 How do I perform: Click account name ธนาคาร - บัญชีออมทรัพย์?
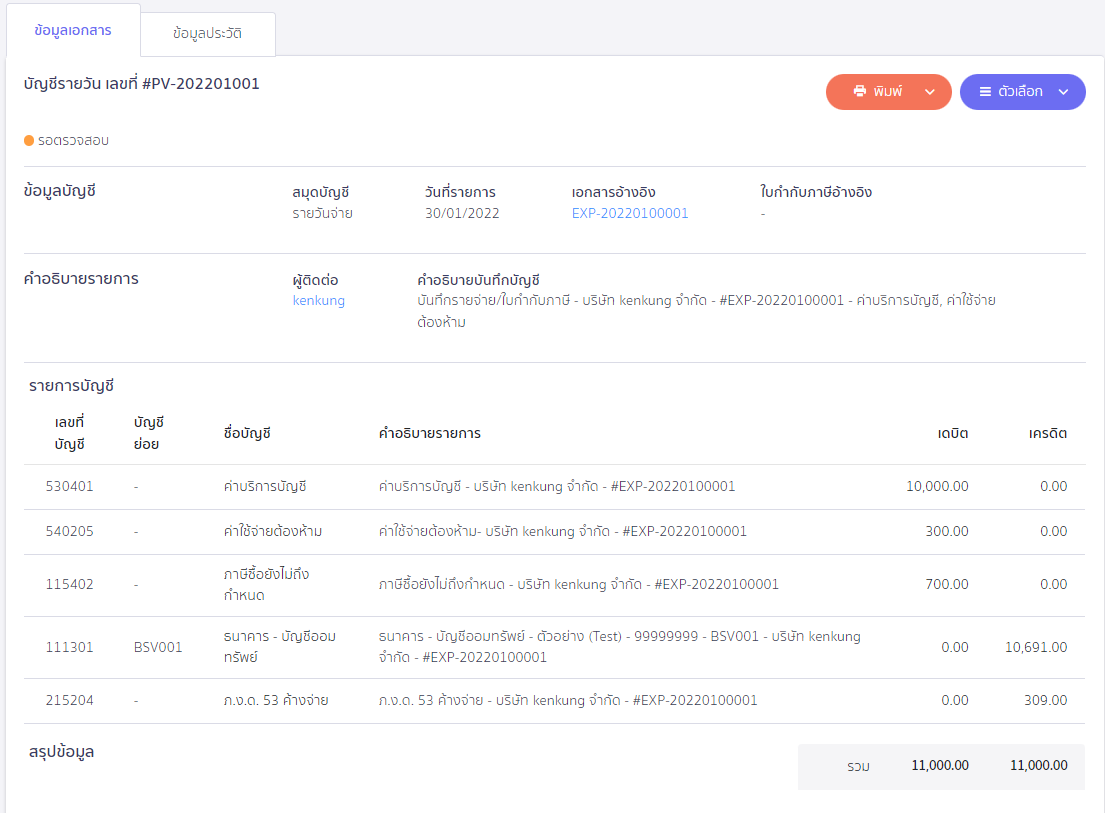coord(280,647)
